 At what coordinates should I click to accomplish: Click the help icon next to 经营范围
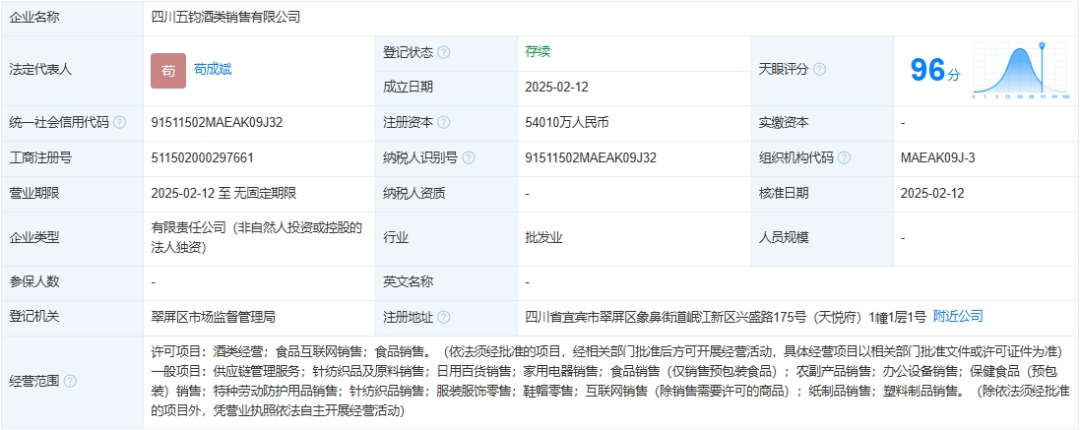70,381
